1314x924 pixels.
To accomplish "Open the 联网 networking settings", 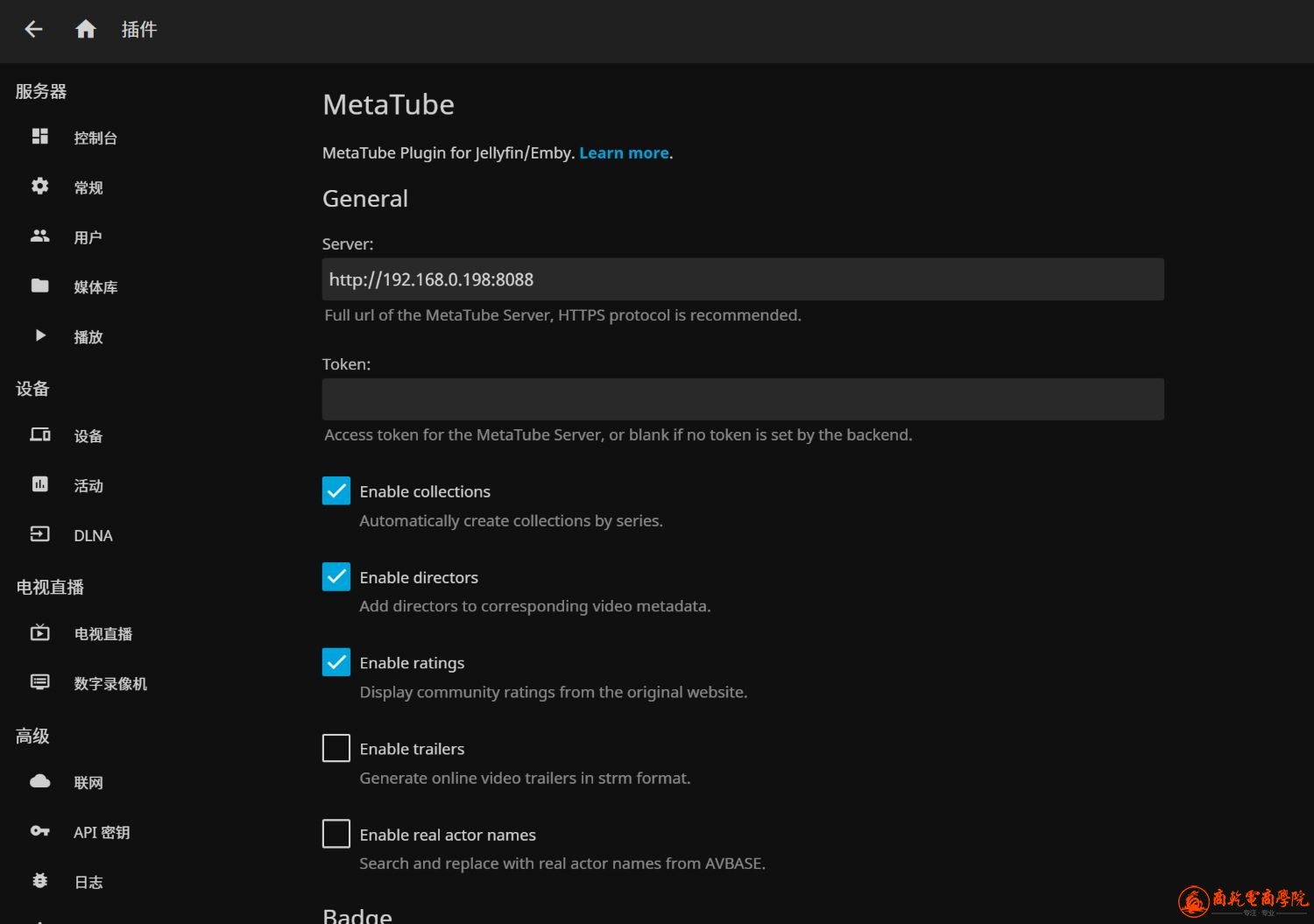I will pyautogui.click(x=88, y=782).
